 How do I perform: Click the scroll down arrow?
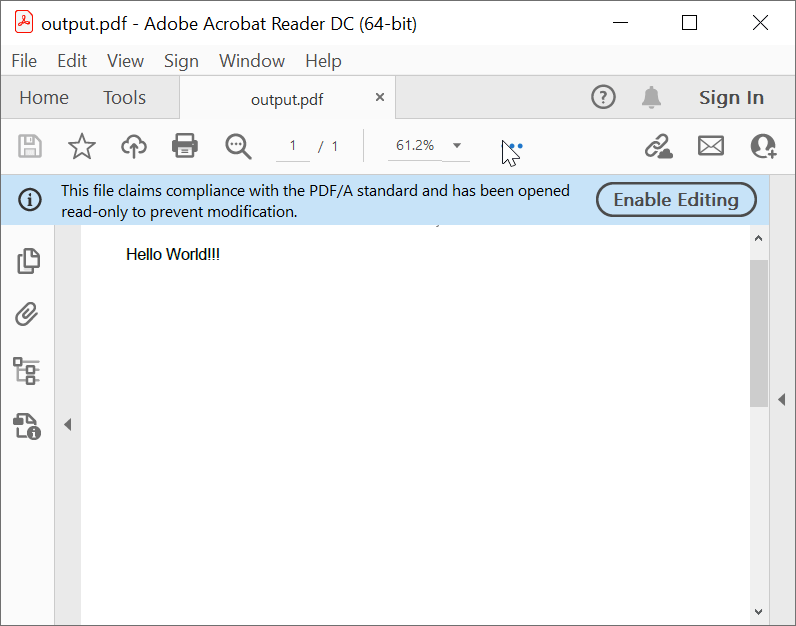point(758,612)
